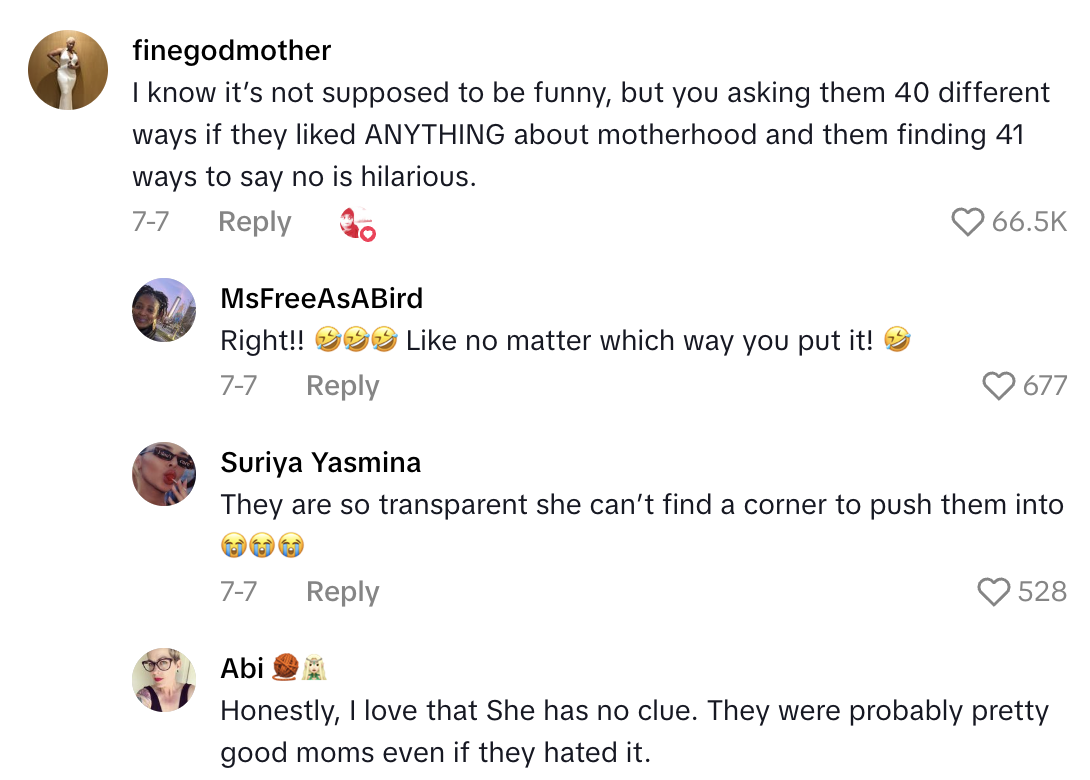Reply to Suriya Yasmina's comment
1090x780 pixels.
342,592
